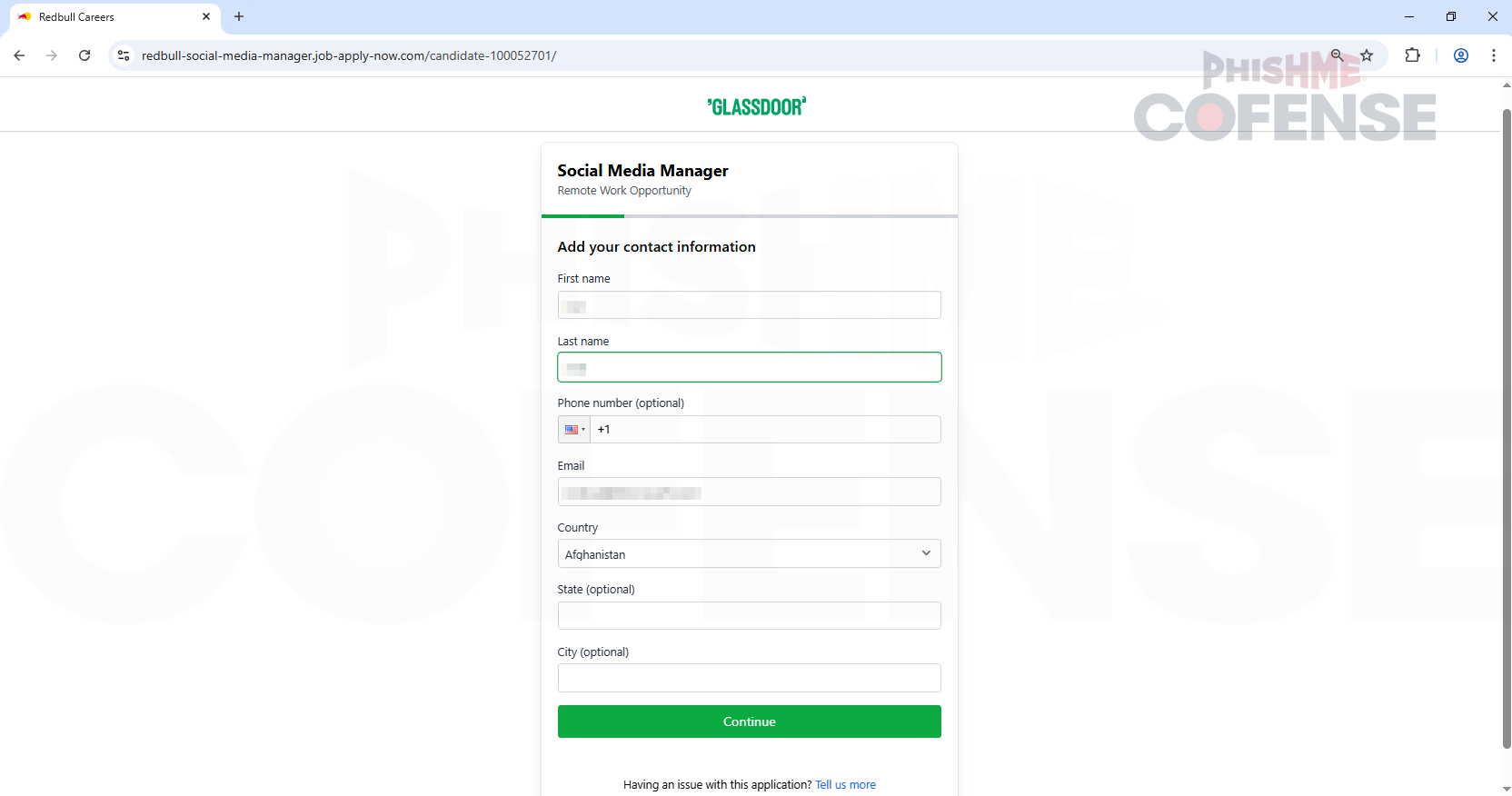The width and height of the screenshot is (1512, 796).
Task: Click the page vertical scrollbar
Action: [1506, 427]
